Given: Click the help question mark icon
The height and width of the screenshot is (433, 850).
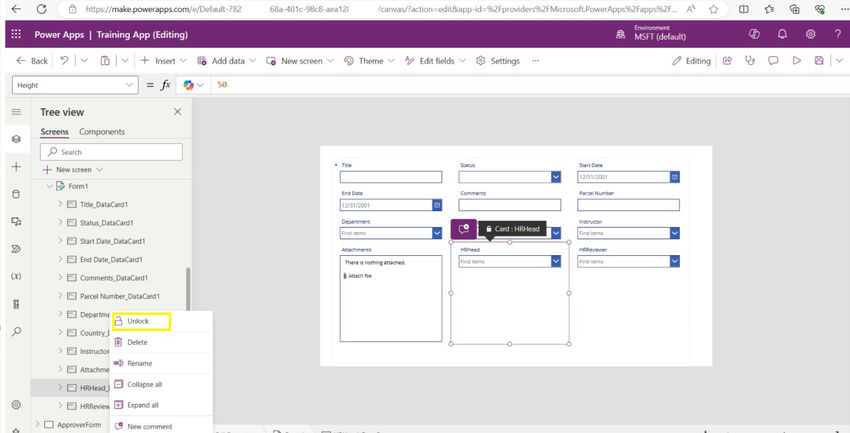Looking at the screenshot, I should (x=838, y=34).
